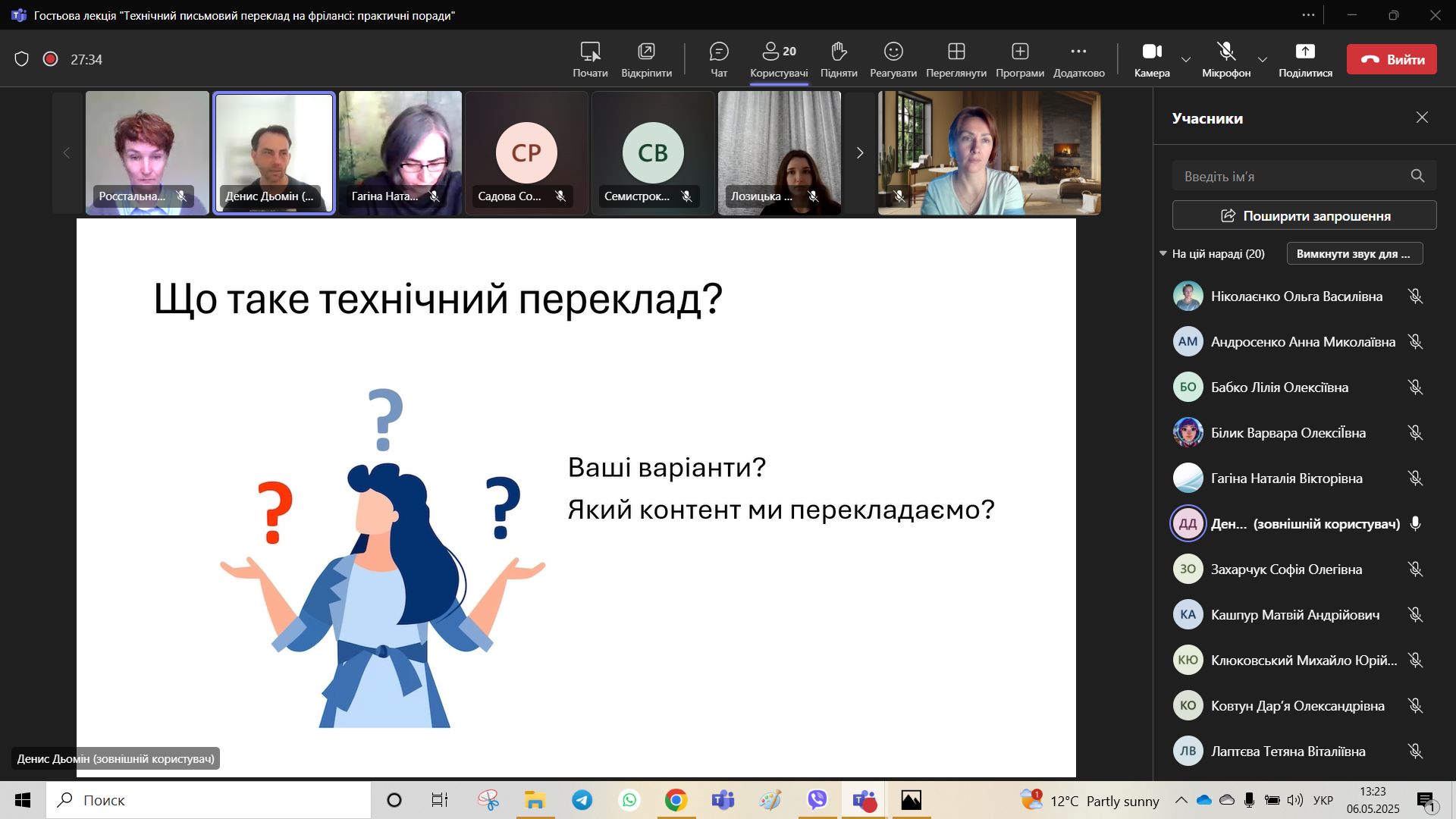This screenshot has width=1456, height=819.
Task: Expand the microphone options dropdown arrow
Action: point(1263,60)
